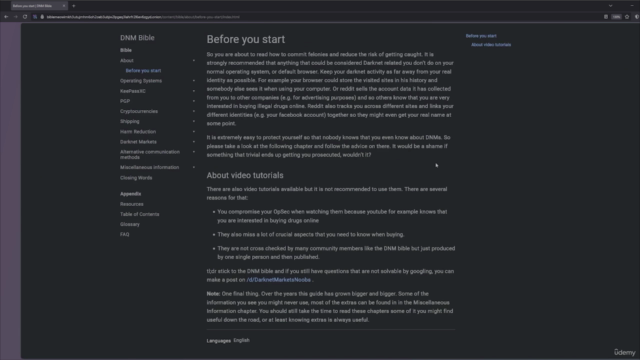Open the Cryptocurrencies chapter
Image resolution: width=640 pixels, height=360 pixels.
139,111
